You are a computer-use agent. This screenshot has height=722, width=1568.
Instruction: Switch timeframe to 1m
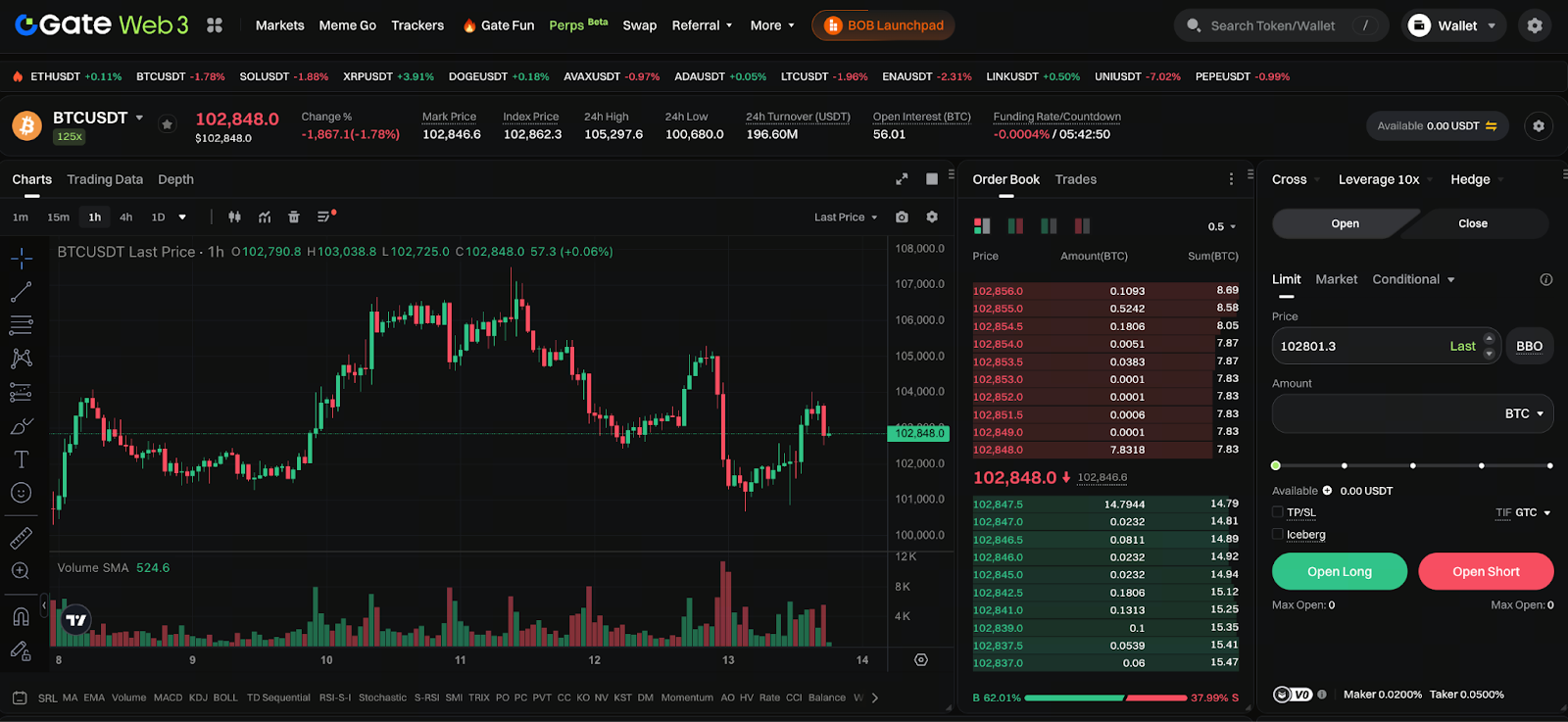(21, 217)
